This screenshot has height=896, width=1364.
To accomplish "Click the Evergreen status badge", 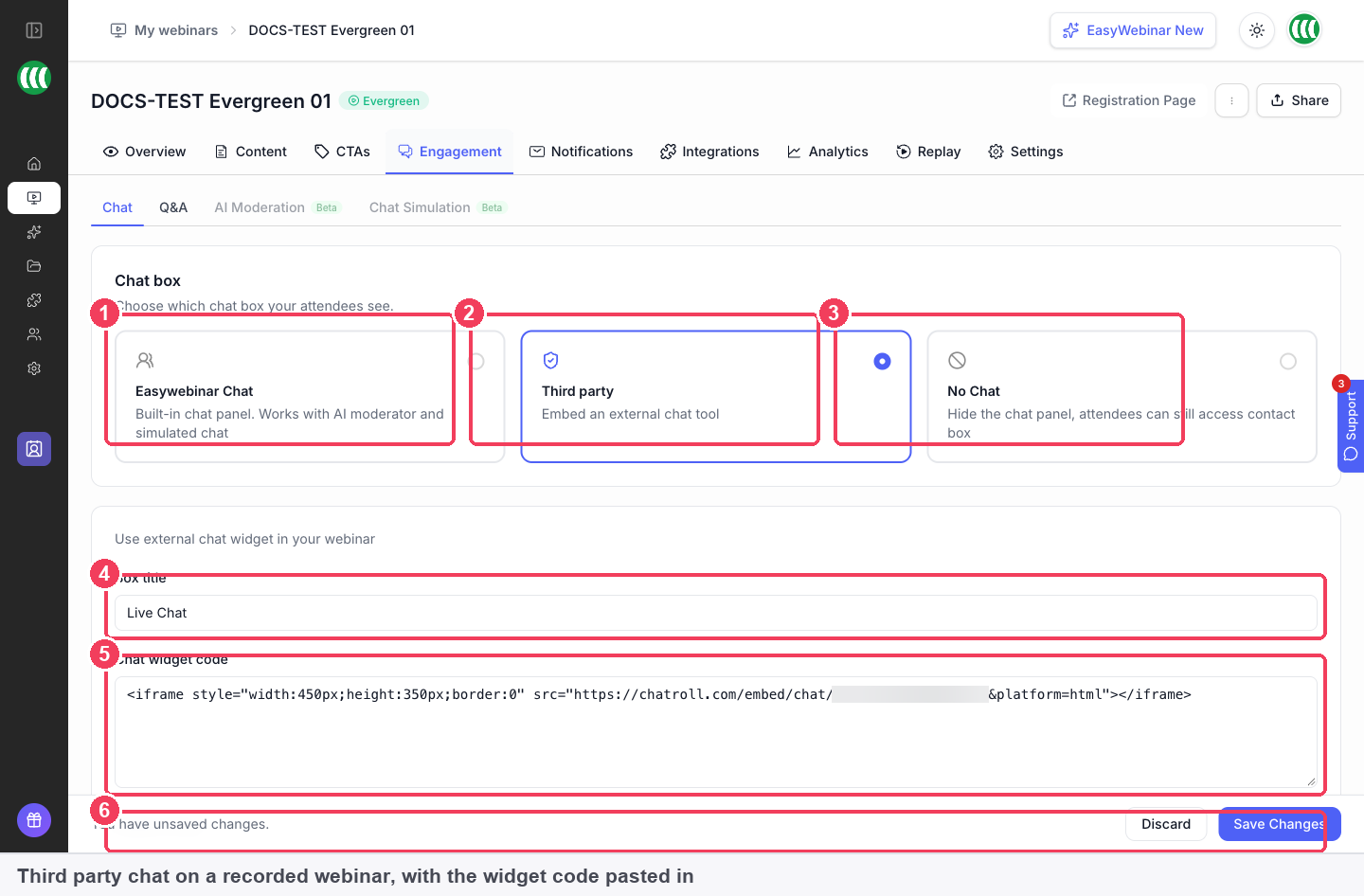I will [x=384, y=100].
